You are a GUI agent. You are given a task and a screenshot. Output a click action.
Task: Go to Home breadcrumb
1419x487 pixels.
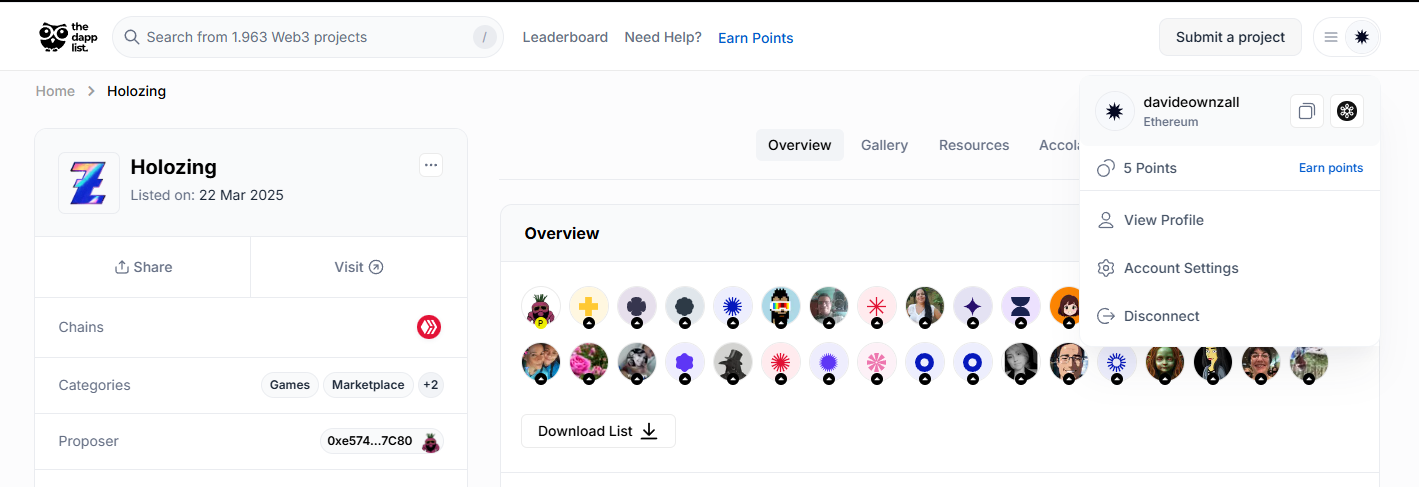coord(55,91)
